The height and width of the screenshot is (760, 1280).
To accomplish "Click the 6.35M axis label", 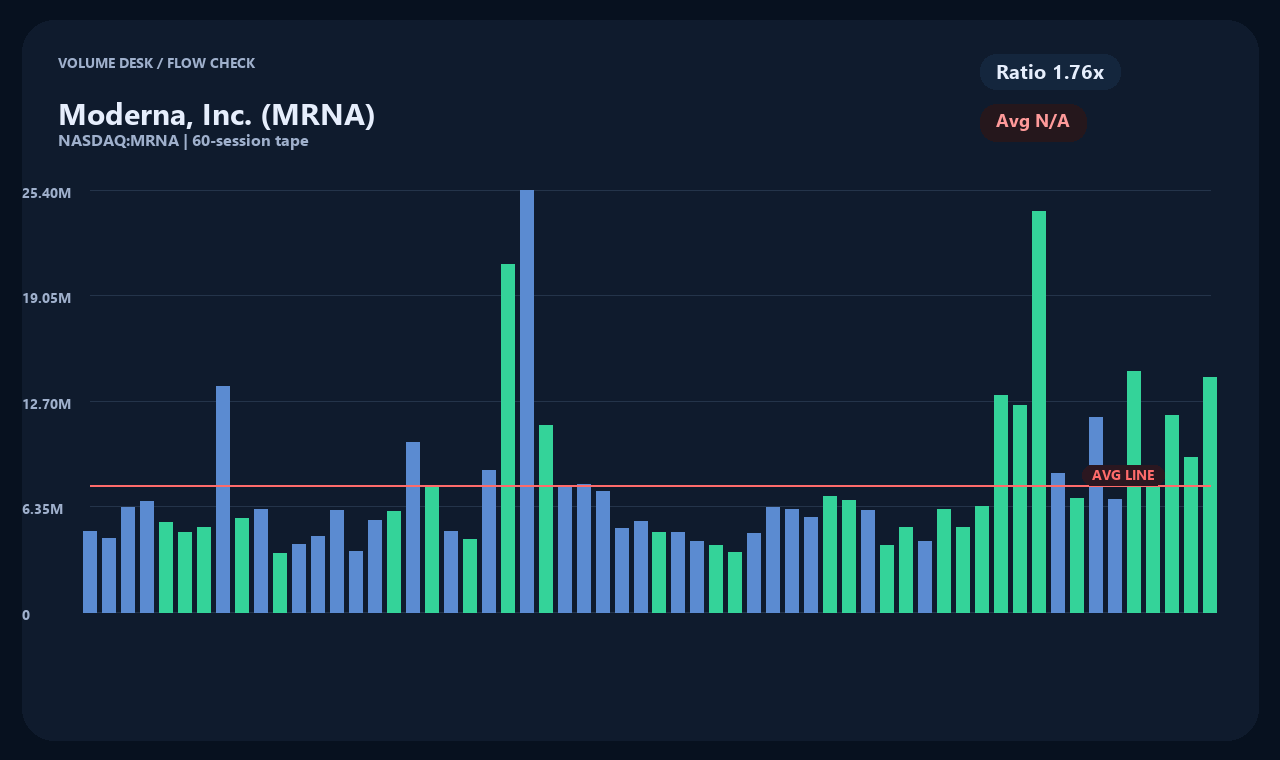I will click(43, 509).
